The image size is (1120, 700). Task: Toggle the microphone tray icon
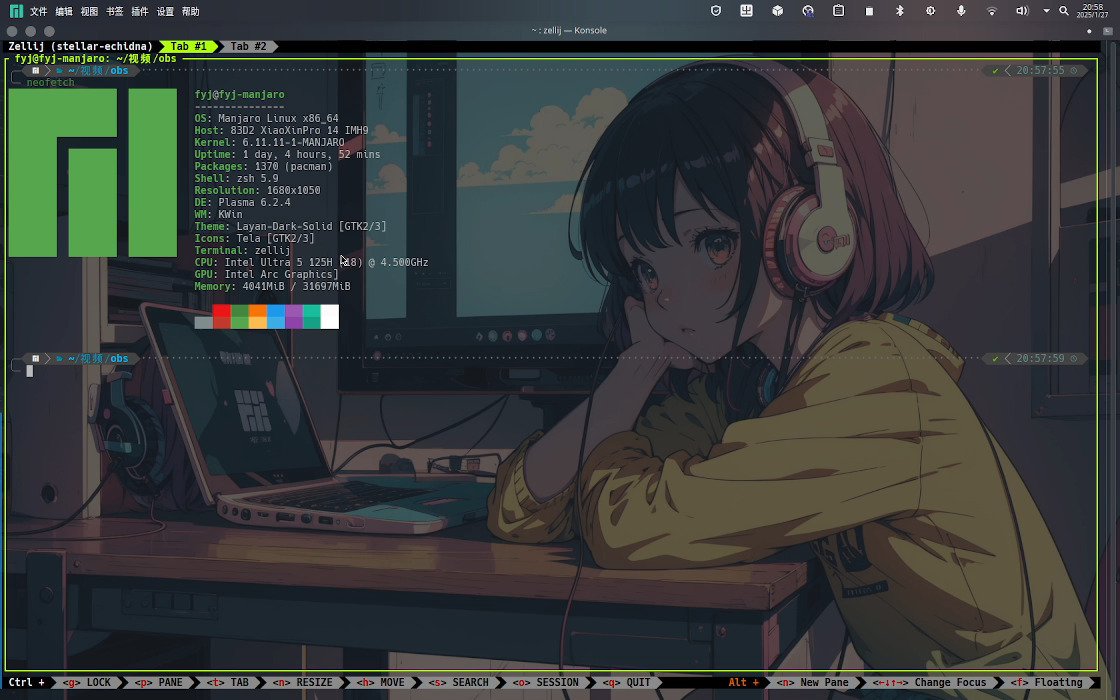point(961,11)
